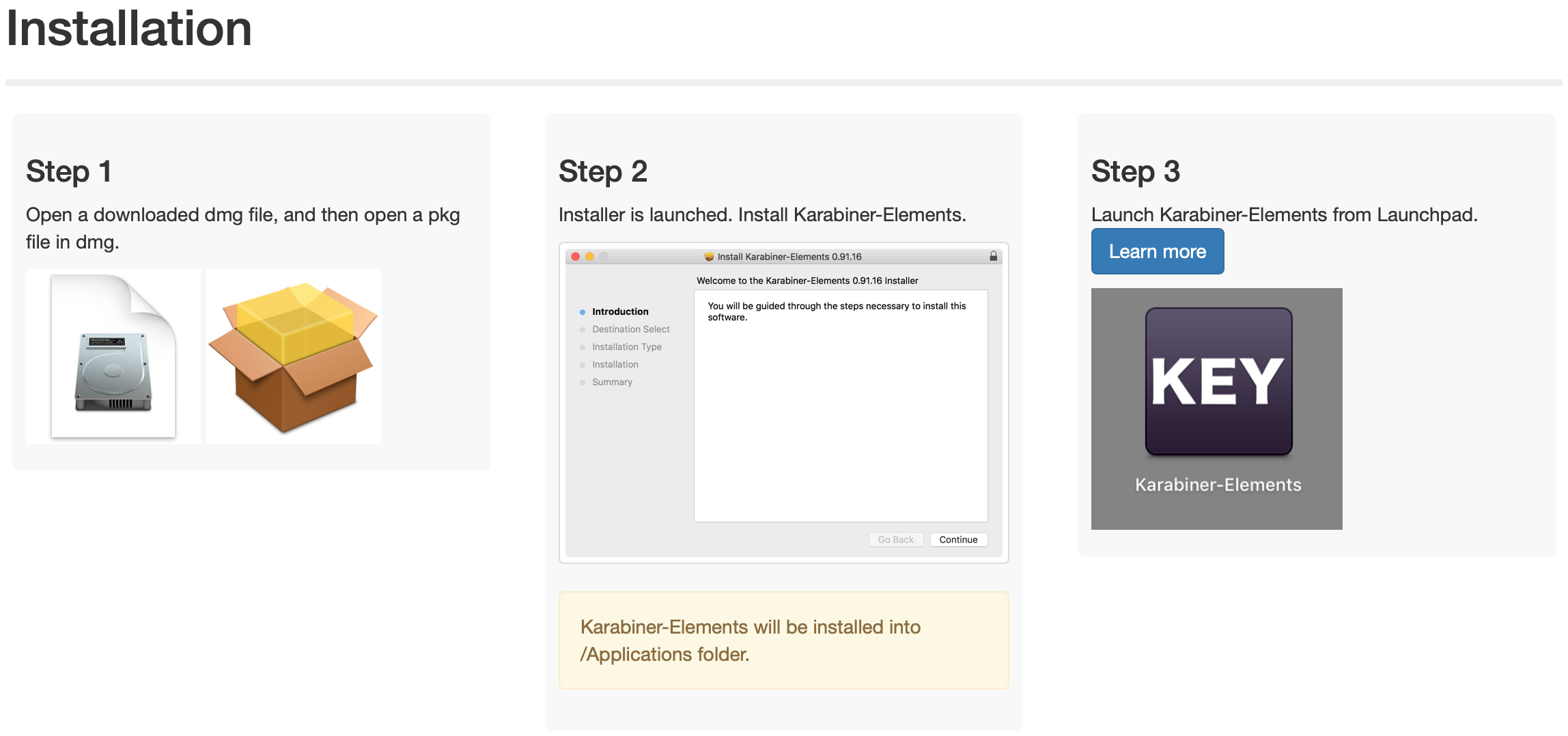Click the Karabiner-Elements KEY app icon
1568x736 pixels.
click(1218, 381)
